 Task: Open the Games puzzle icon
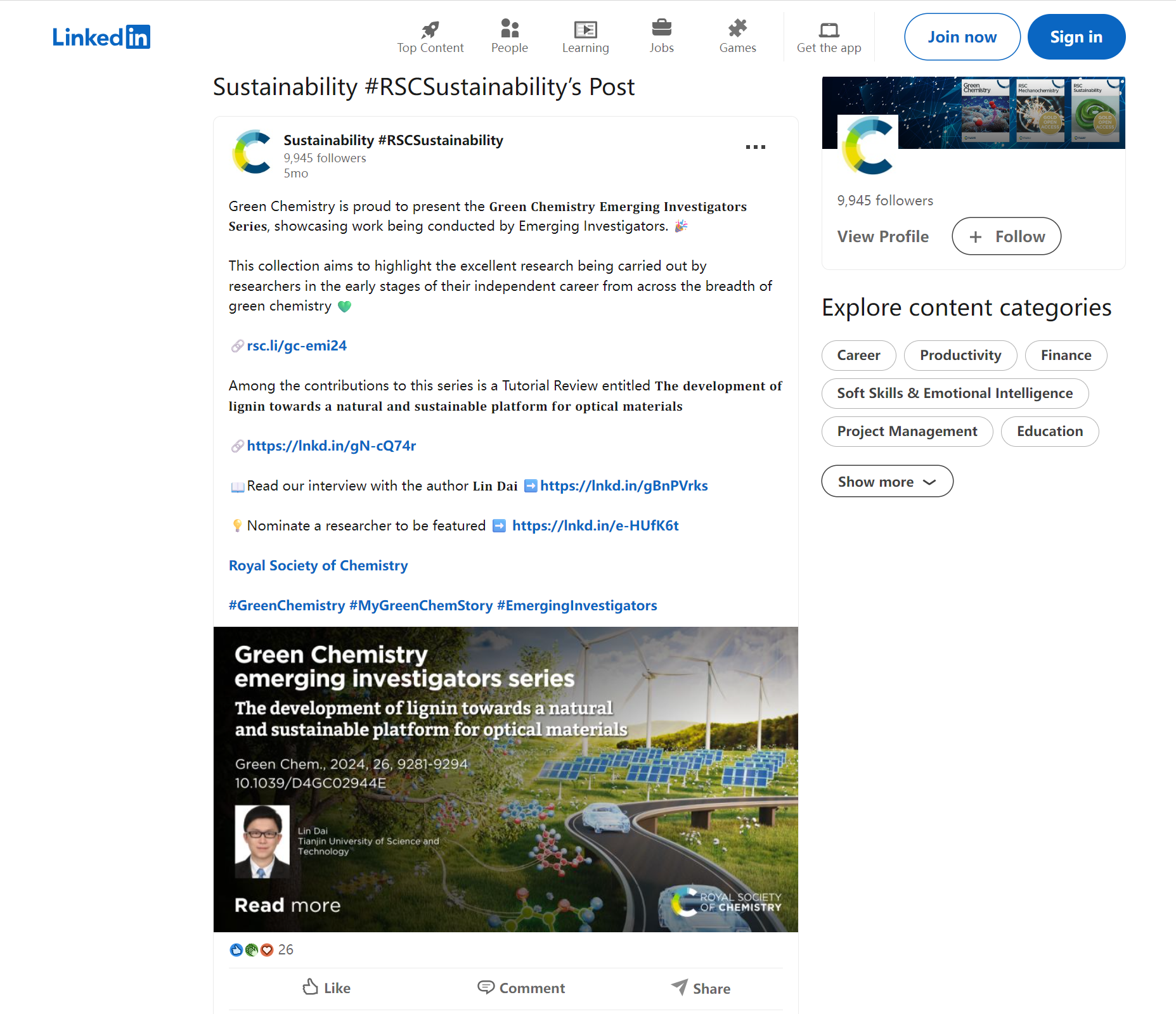point(737,29)
